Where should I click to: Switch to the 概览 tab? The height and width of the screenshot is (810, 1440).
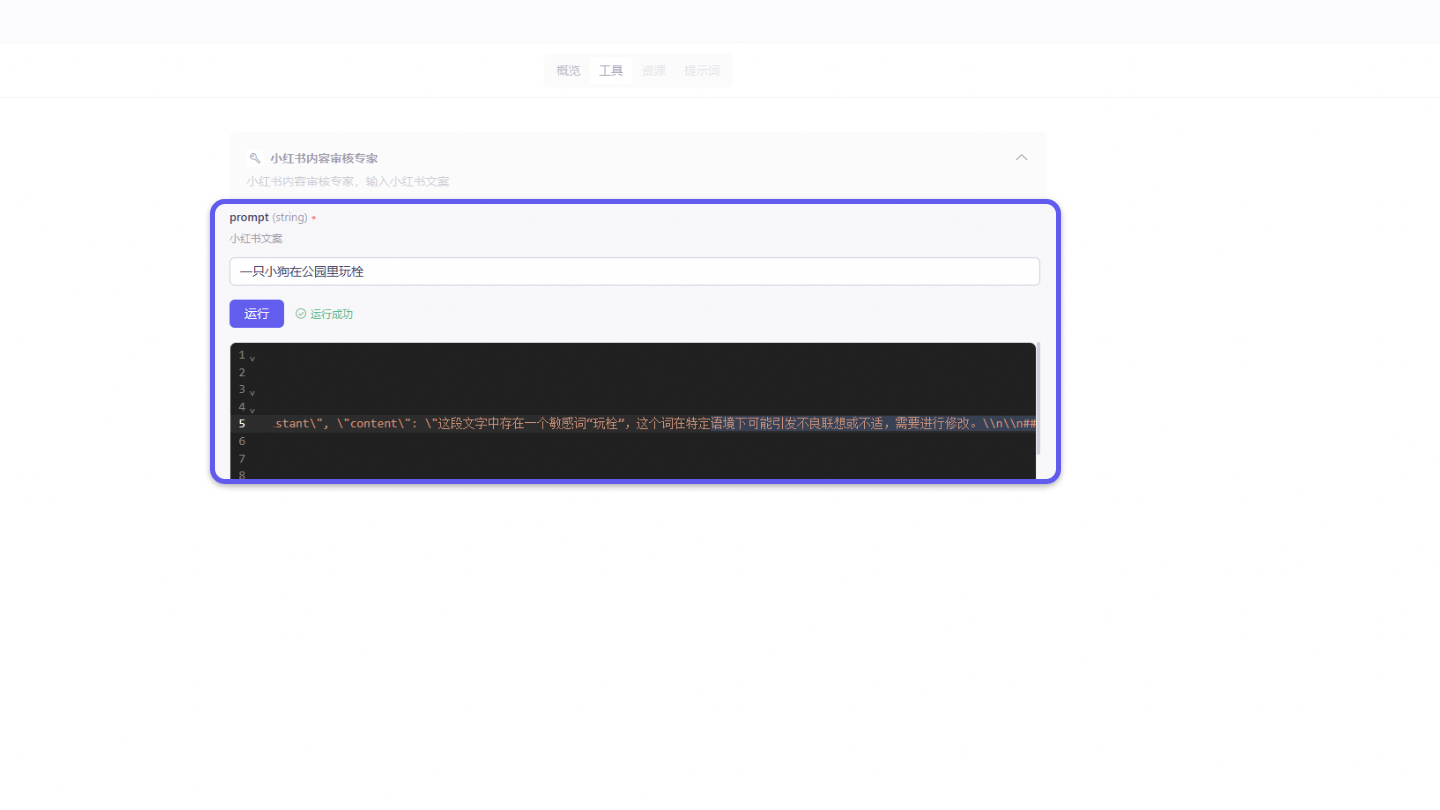(567, 70)
